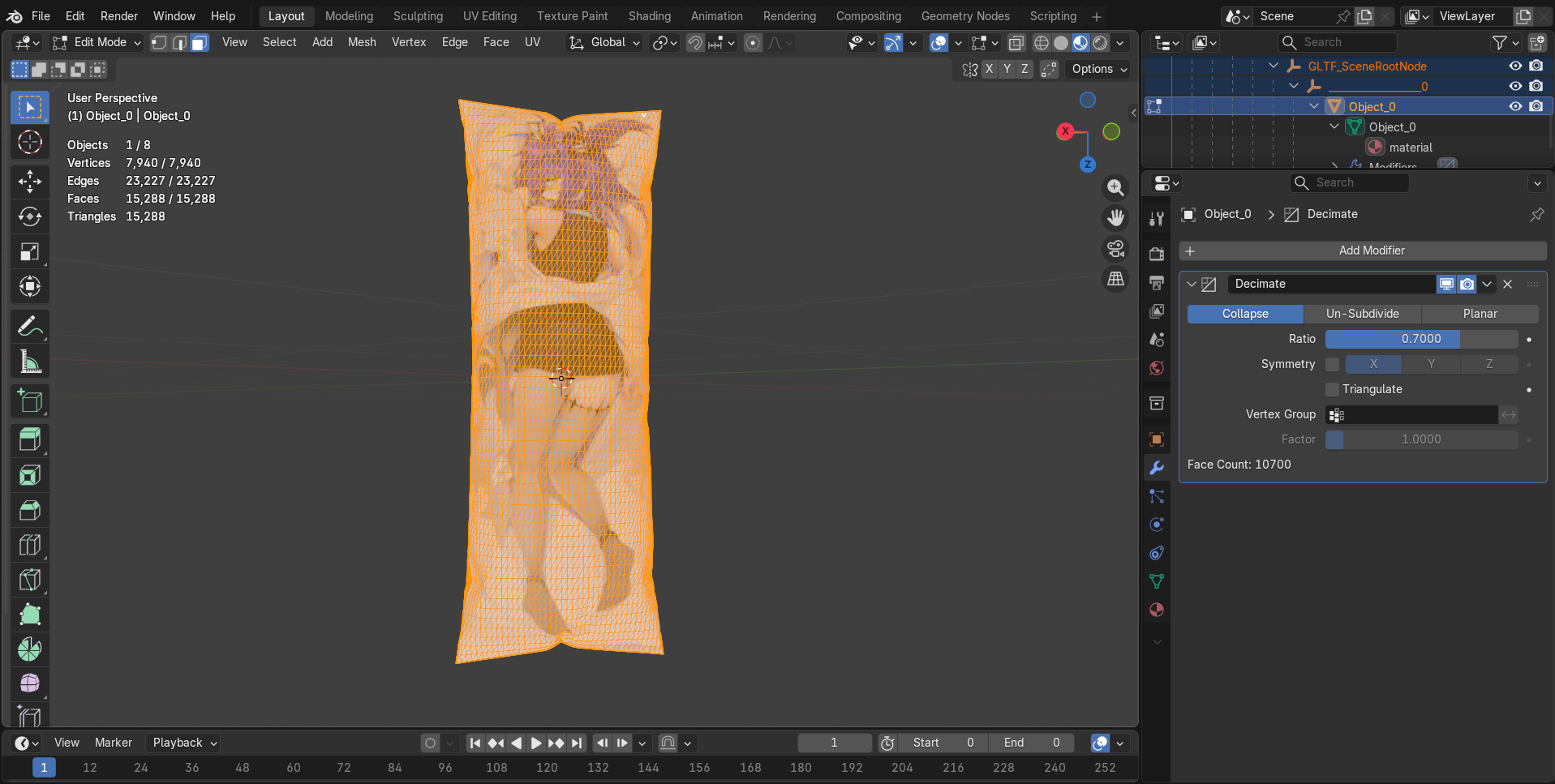The image size is (1555, 784).
Task: Switch to edge select mode
Action: 179,42
